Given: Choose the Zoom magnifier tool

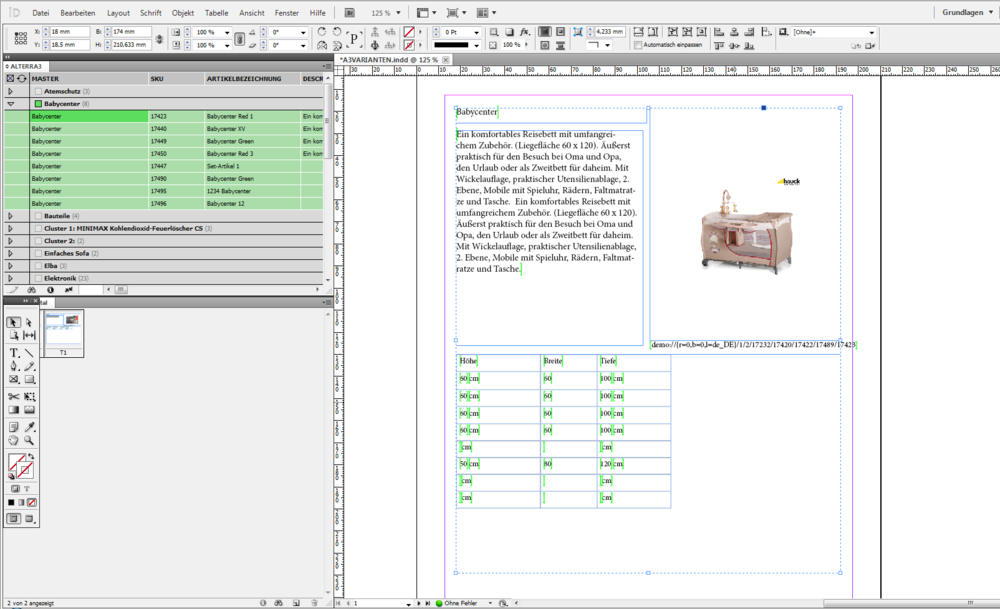Looking at the screenshot, I should (x=29, y=440).
